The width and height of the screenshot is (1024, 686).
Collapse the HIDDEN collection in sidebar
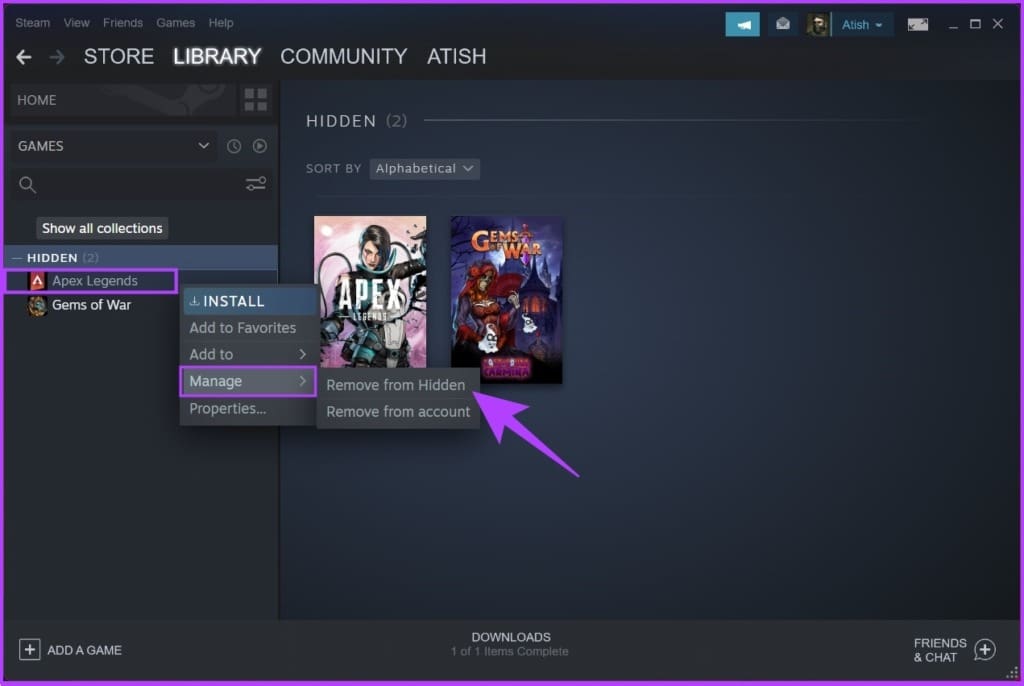pos(17,258)
